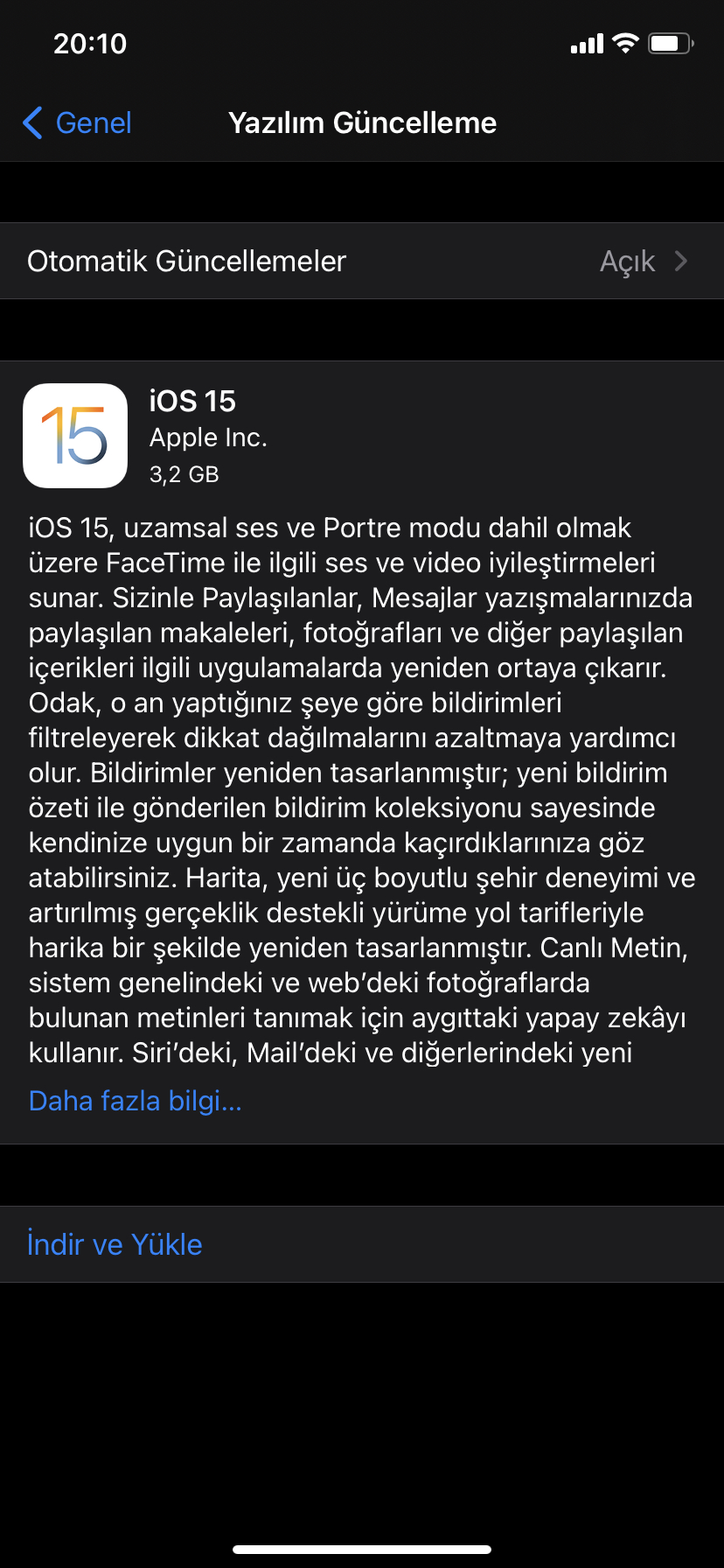Tap the blue back chevron arrow
Viewport: 724px width, 1568px height.
pyautogui.click(x=32, y=122)
